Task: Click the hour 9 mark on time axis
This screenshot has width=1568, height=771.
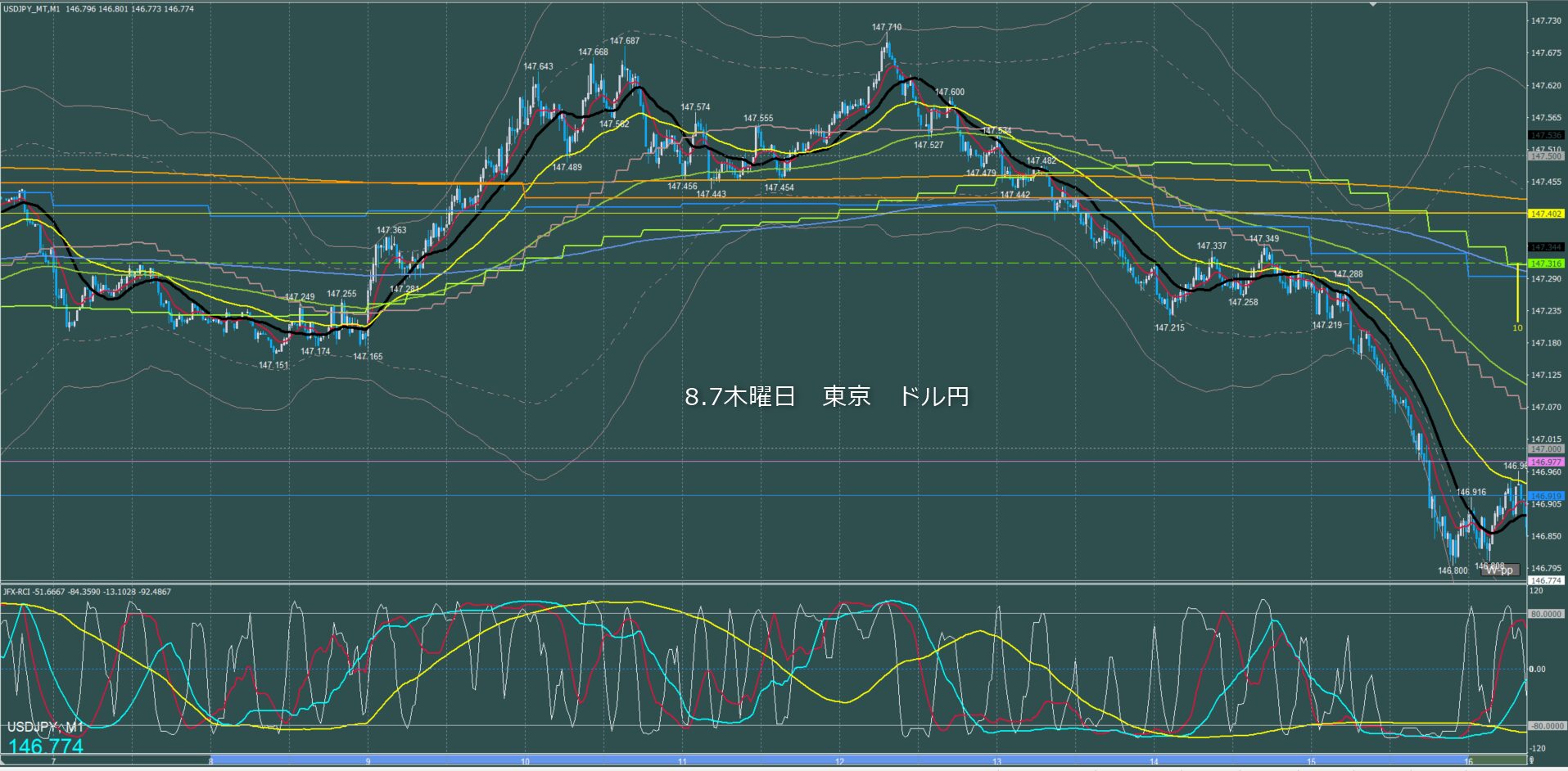Action: coord(368,762)
